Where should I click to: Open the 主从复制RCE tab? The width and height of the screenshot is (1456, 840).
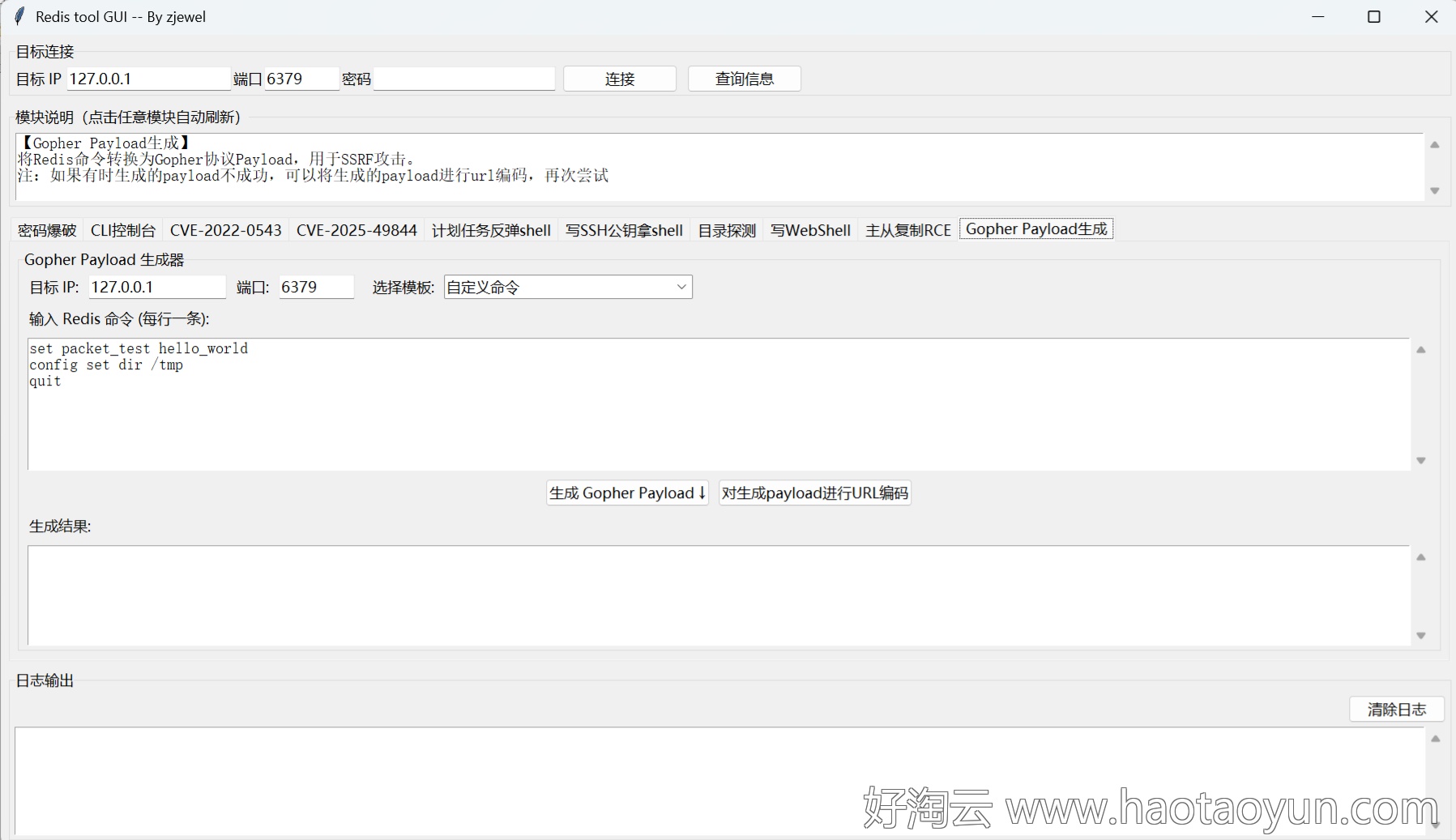click(907, 230)
